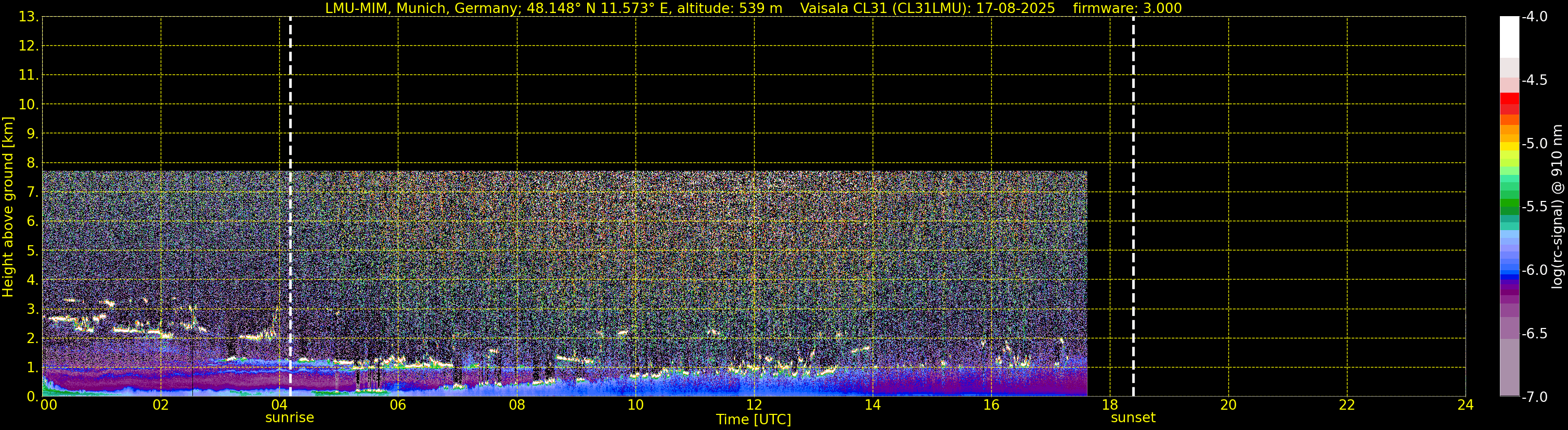Click the green segment of the colorbar

1510,204
